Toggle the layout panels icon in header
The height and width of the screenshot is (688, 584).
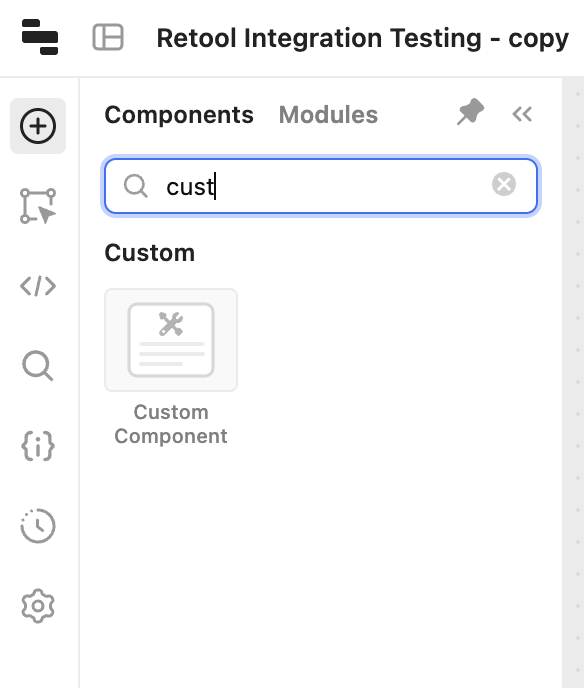pos(108,37)
